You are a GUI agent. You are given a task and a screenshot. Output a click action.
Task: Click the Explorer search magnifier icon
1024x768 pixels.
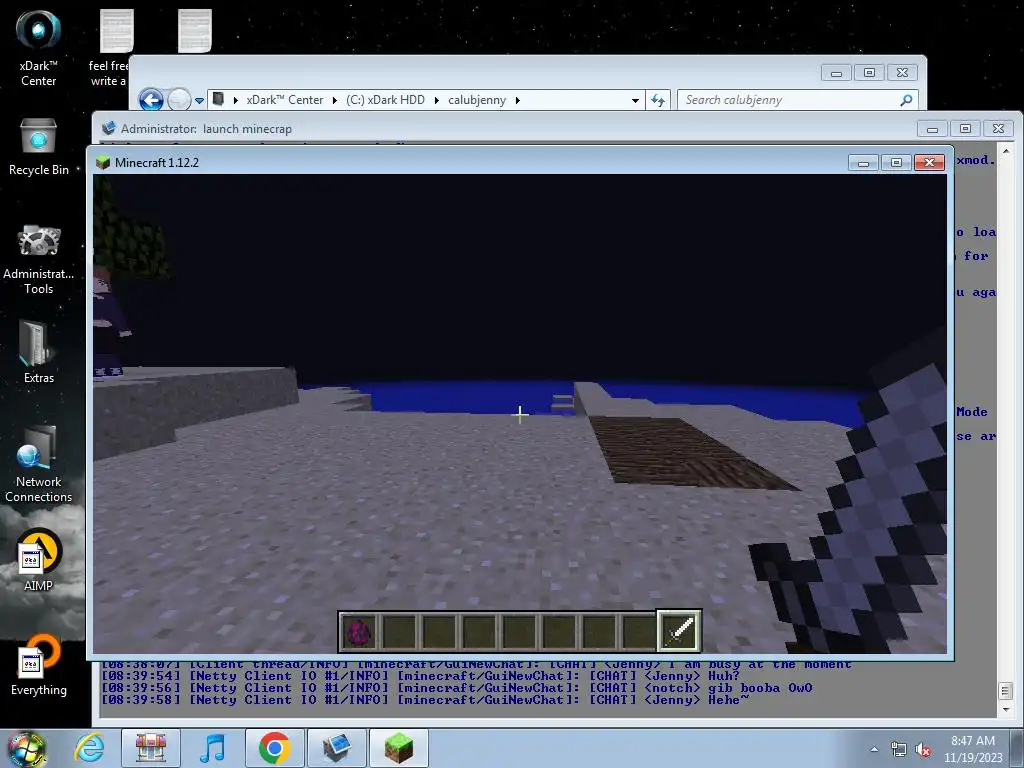[906, 100]
